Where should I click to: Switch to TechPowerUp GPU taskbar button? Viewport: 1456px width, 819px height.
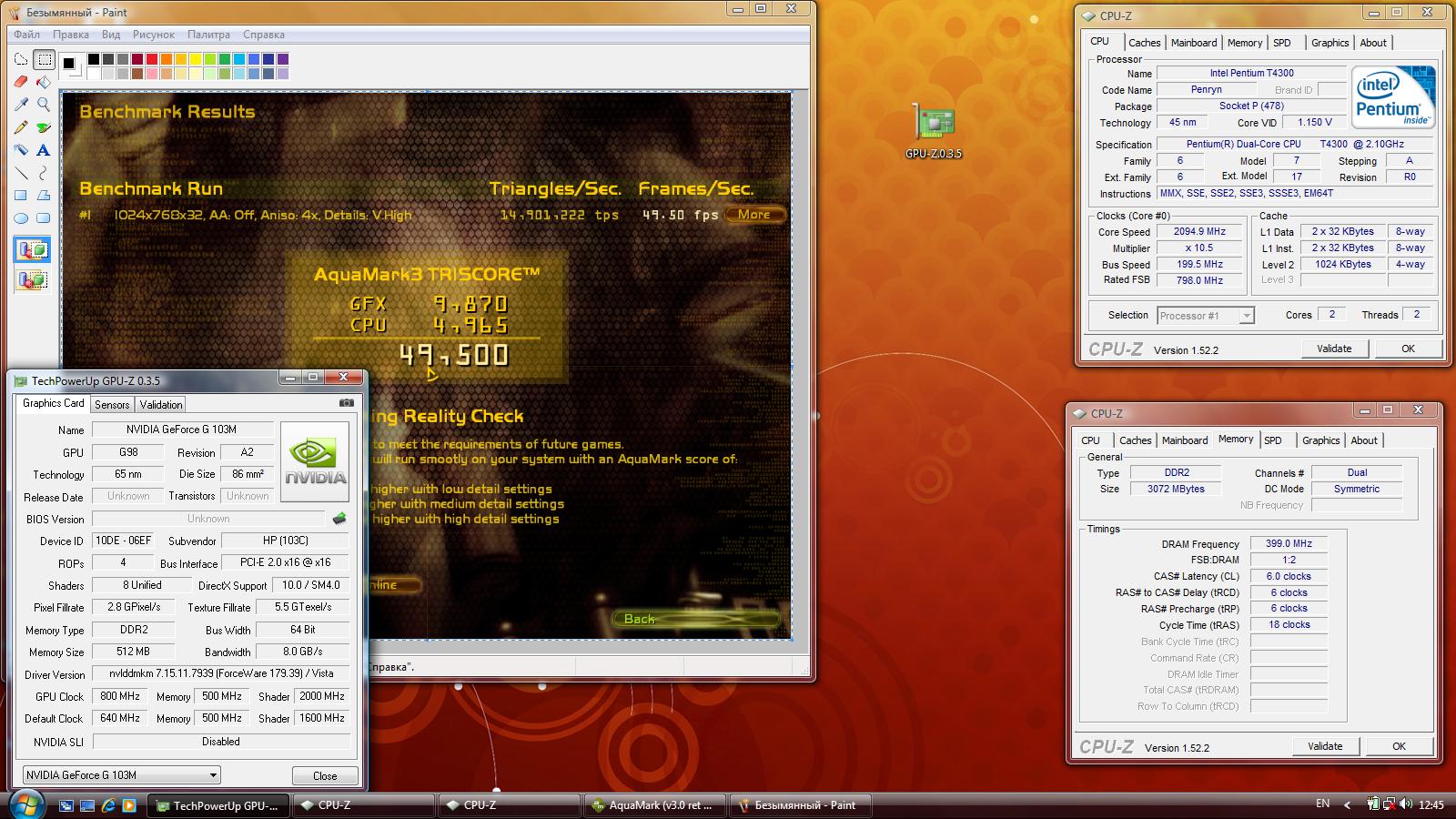coord(218,805)
